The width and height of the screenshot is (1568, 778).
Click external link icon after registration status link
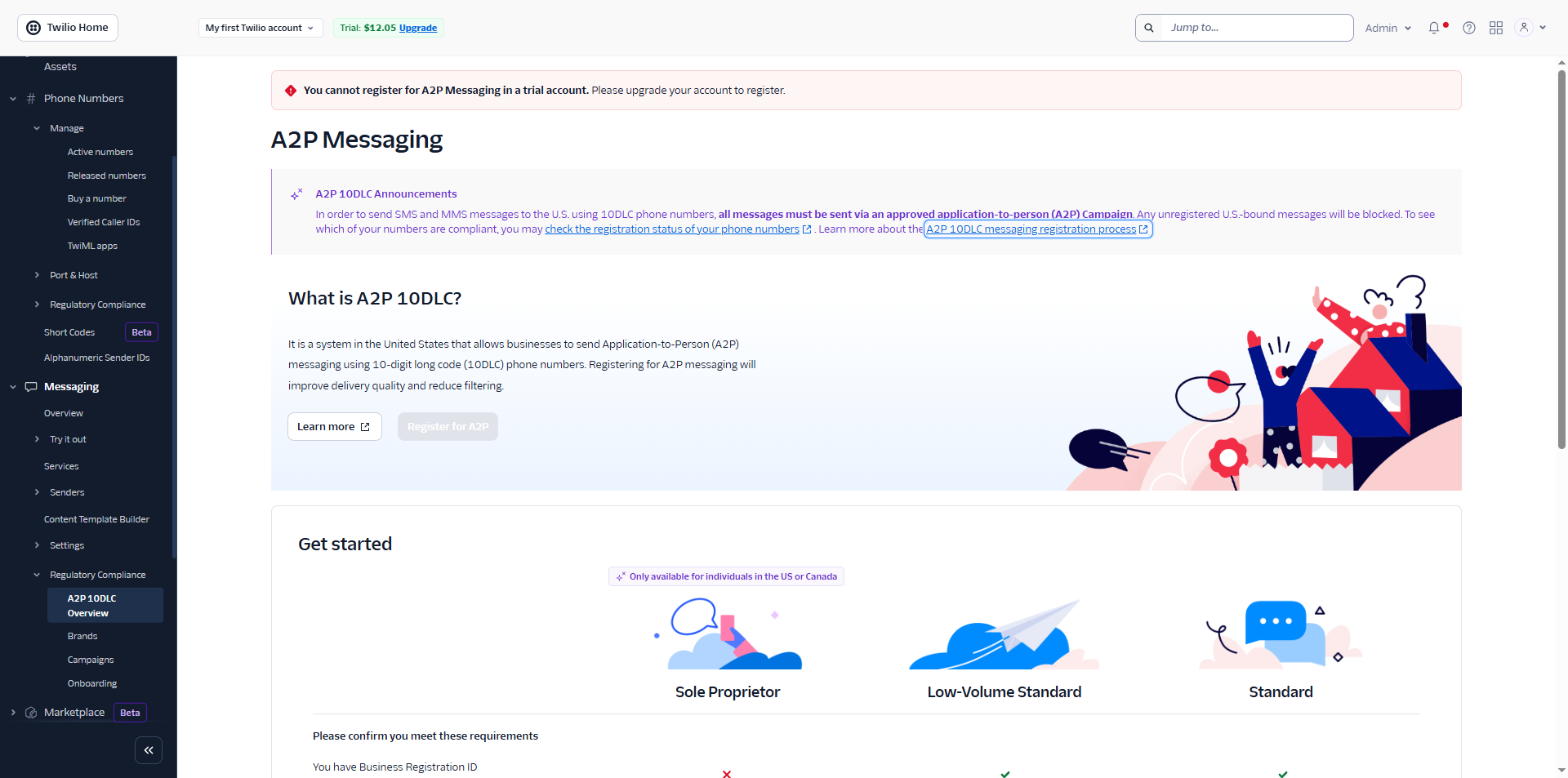[807, 229]
